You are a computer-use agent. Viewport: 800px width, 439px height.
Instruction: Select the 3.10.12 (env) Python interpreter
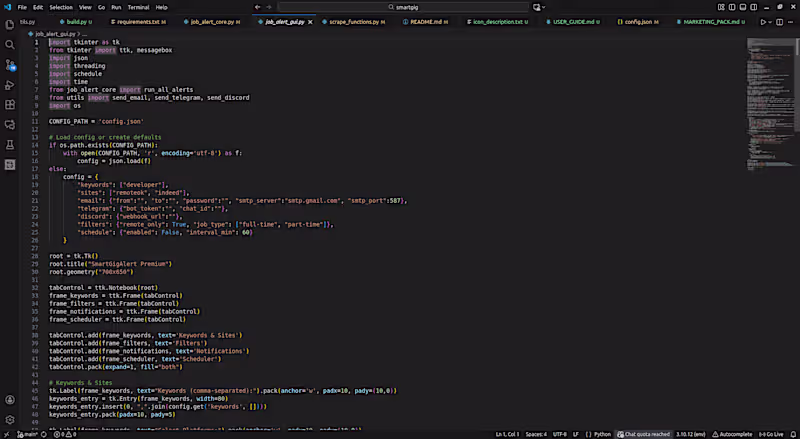pyautogui.click(x=690, y=434)
